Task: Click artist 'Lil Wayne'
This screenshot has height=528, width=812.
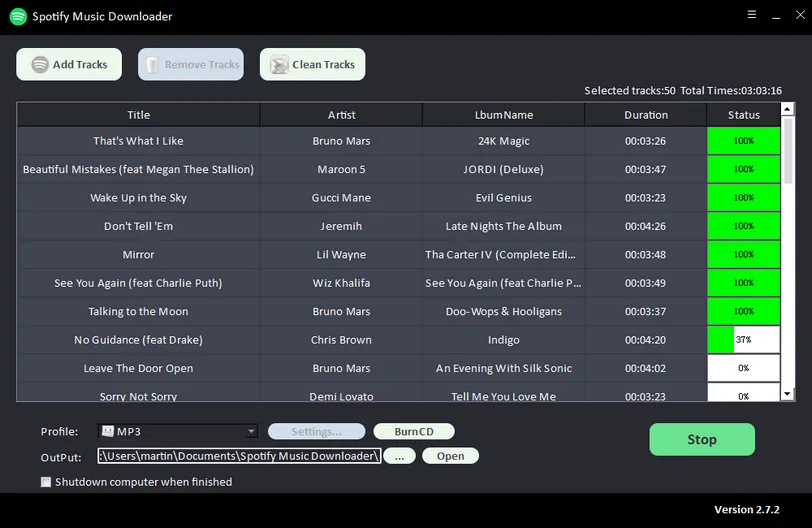Action: coord(341,255)
